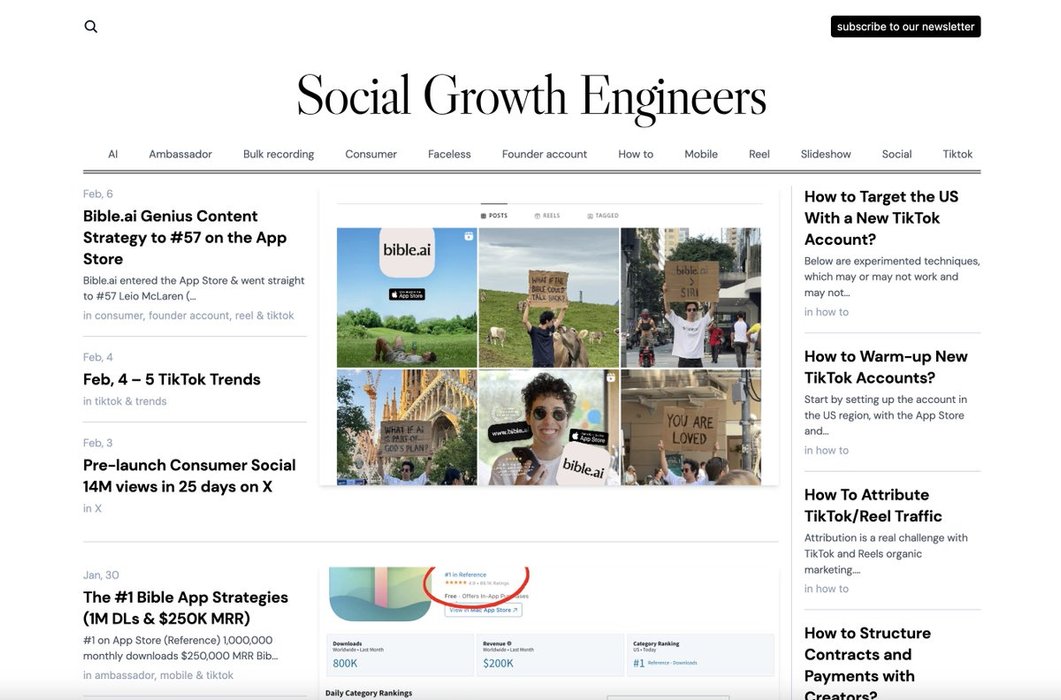Select the Faceless category tab
This screenshot has width=1061, height=700.
[449, 154]
